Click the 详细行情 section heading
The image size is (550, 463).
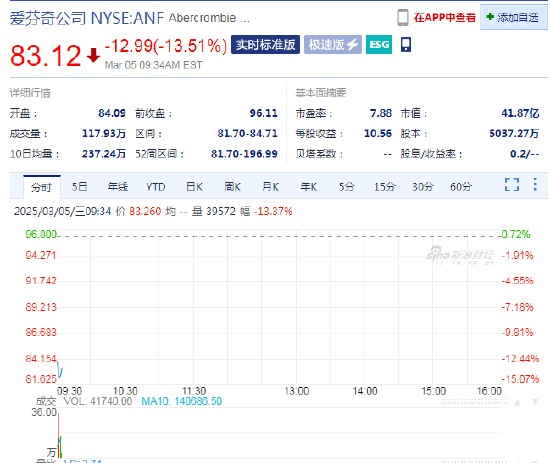(30, 93)
